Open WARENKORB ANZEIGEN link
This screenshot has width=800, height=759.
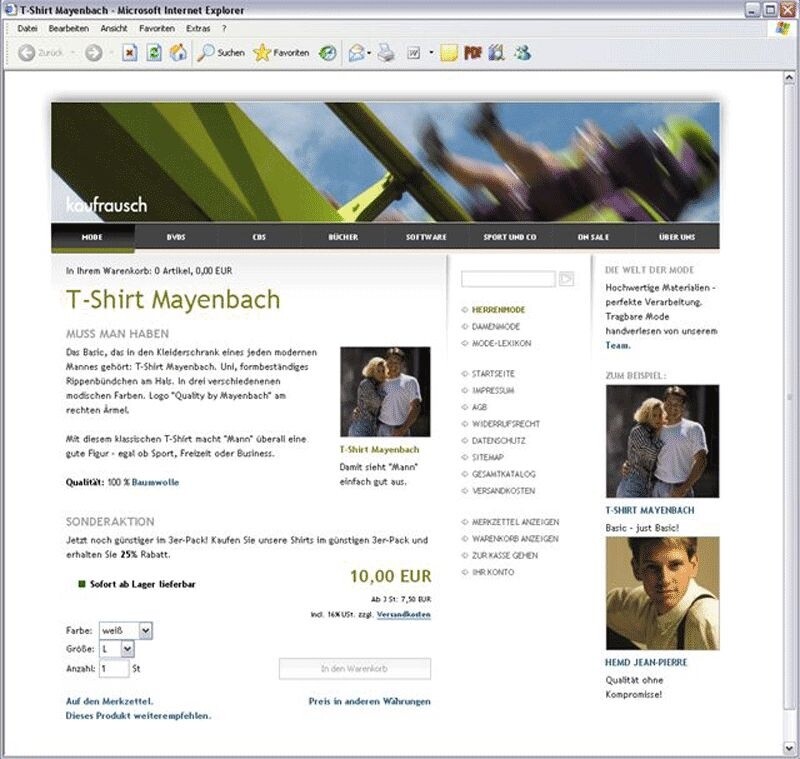tap(515, 539)
